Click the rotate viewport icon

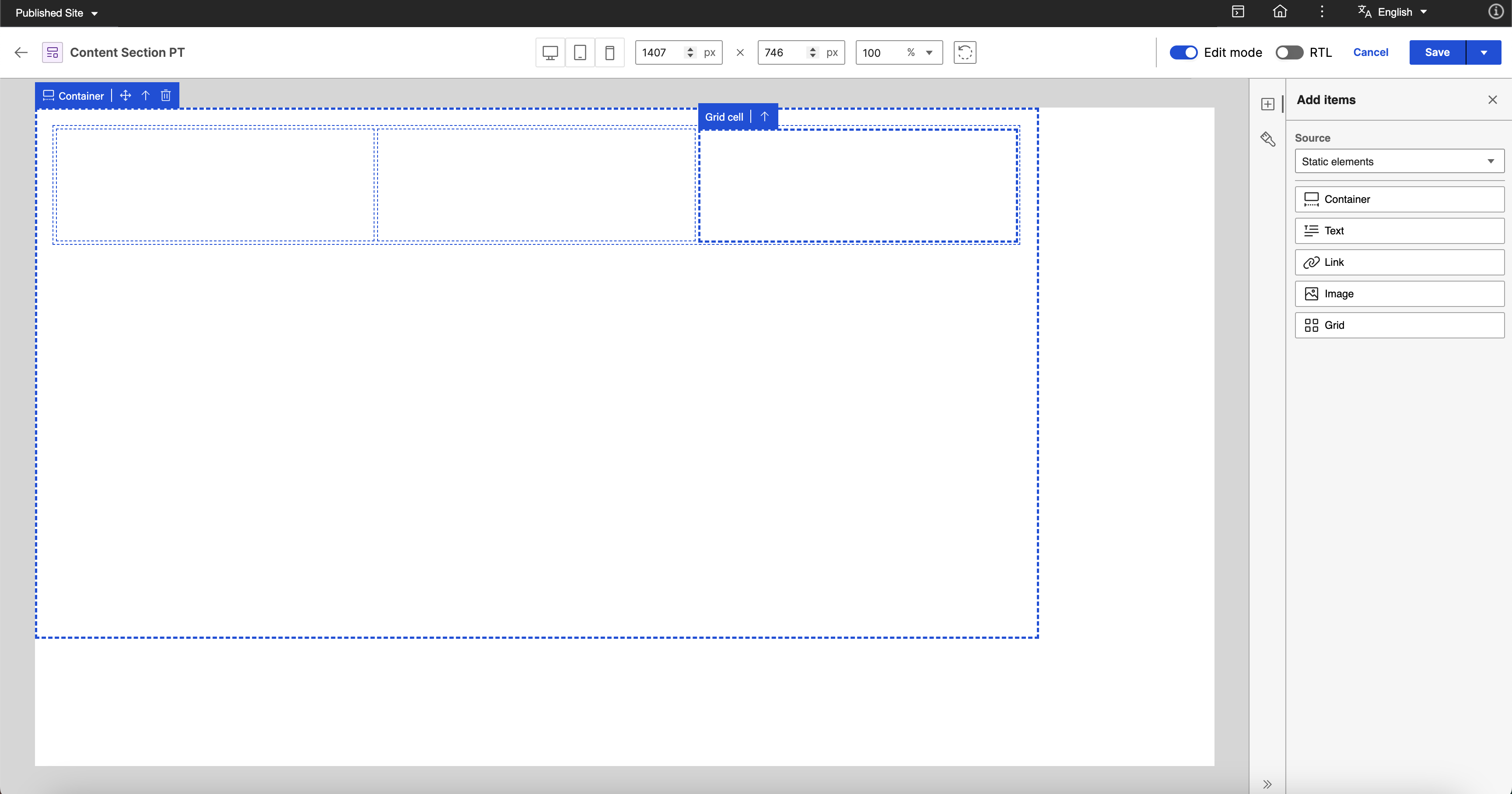(x=964, y=53)
